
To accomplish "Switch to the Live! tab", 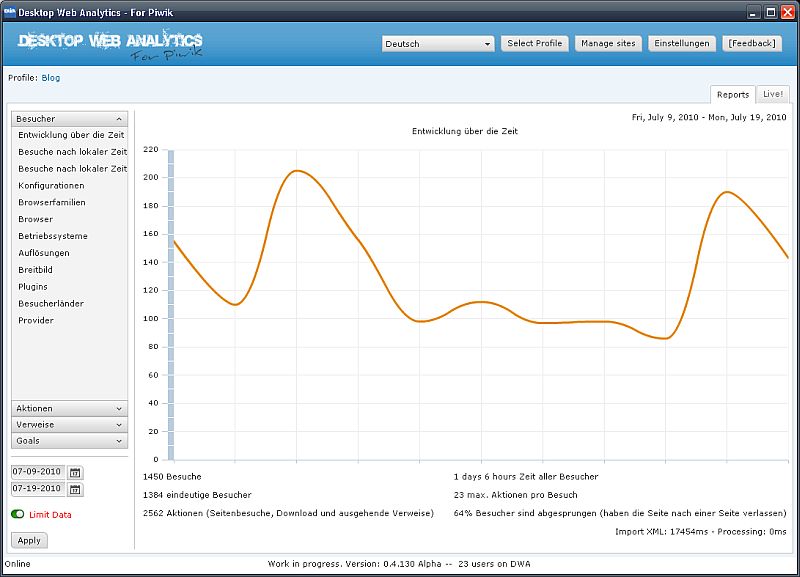I will pyautogui.click(x=773, y=94).
